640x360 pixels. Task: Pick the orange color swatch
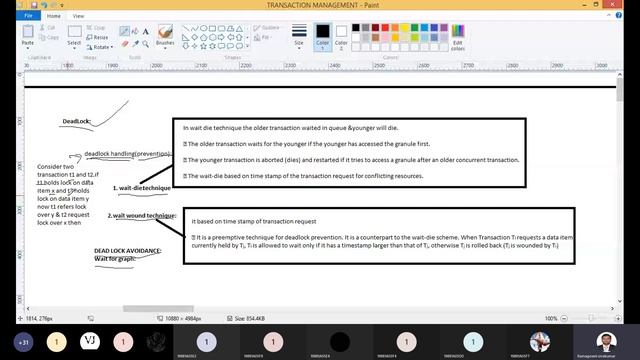395,27
